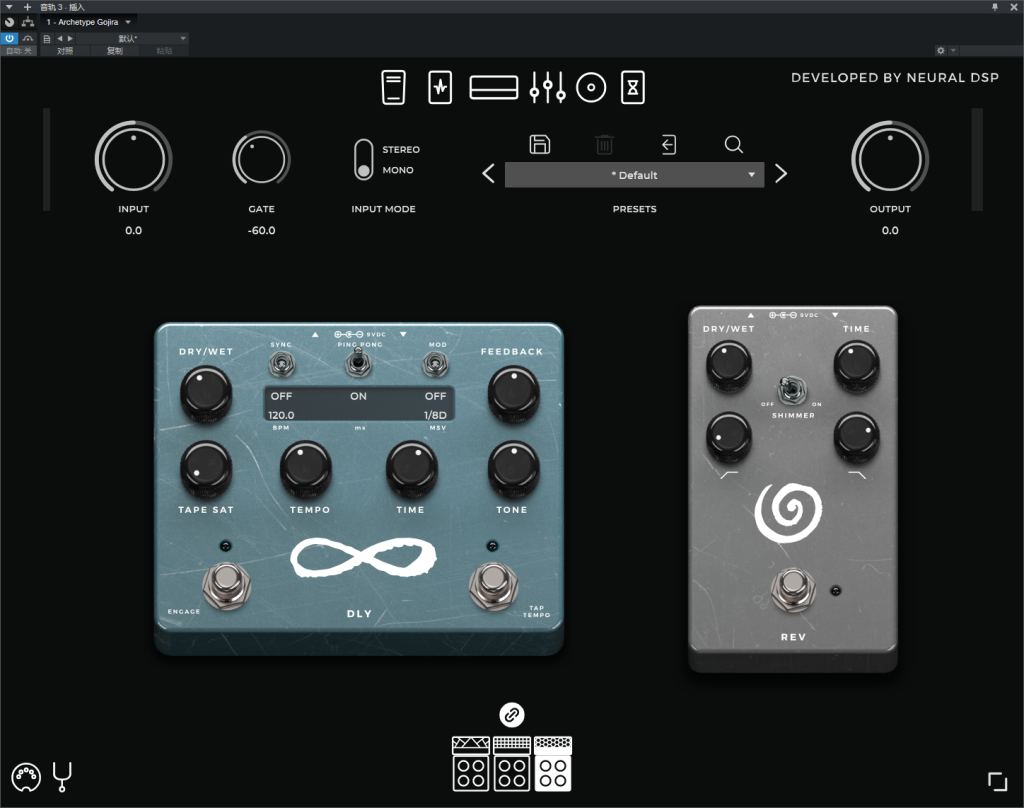Click the compare button in host bar
Viewport: 1024px width, 808px height.
tap(65, 50)
